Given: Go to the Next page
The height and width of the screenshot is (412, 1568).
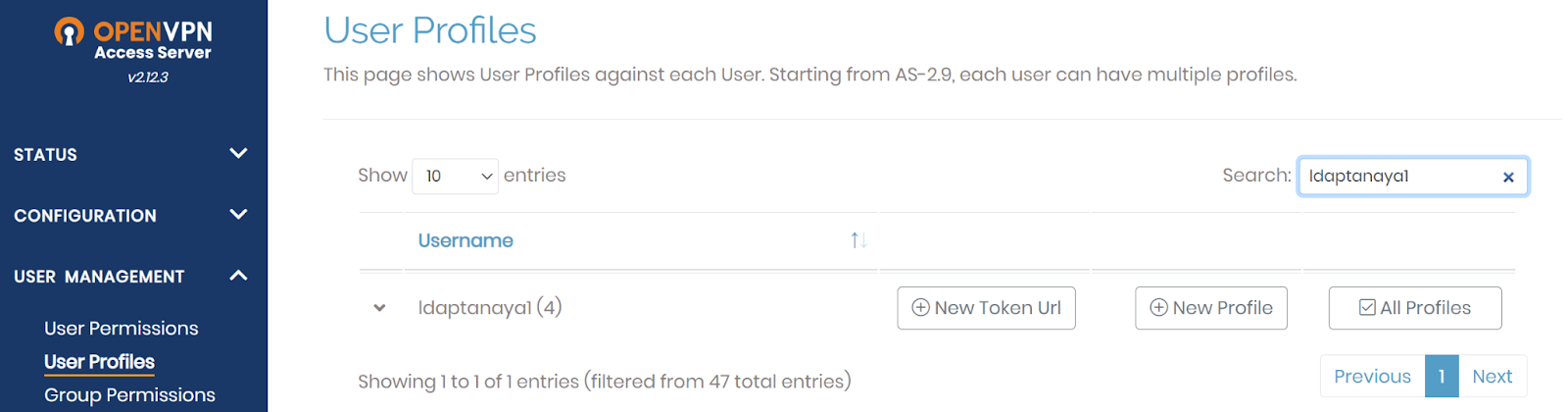Looking at the screenshot, I should [x=1492, y=377].
